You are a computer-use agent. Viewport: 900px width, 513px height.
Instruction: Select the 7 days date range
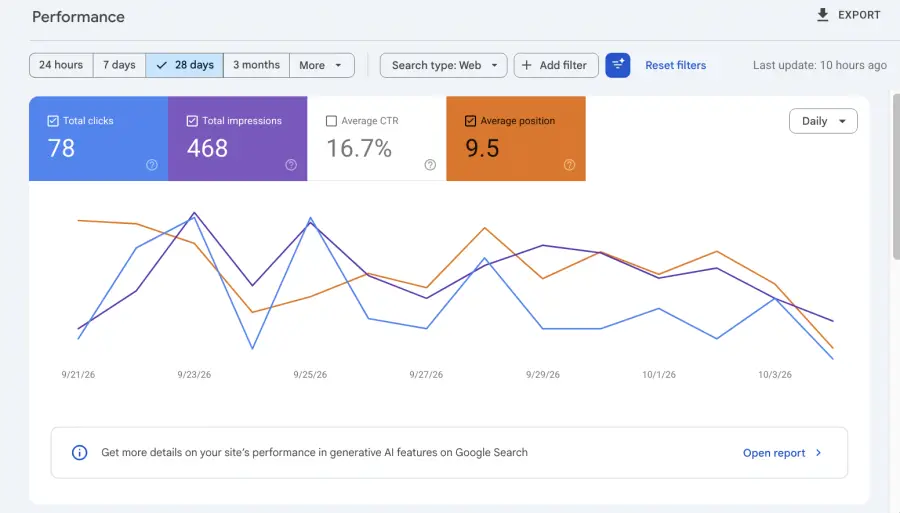119,65
